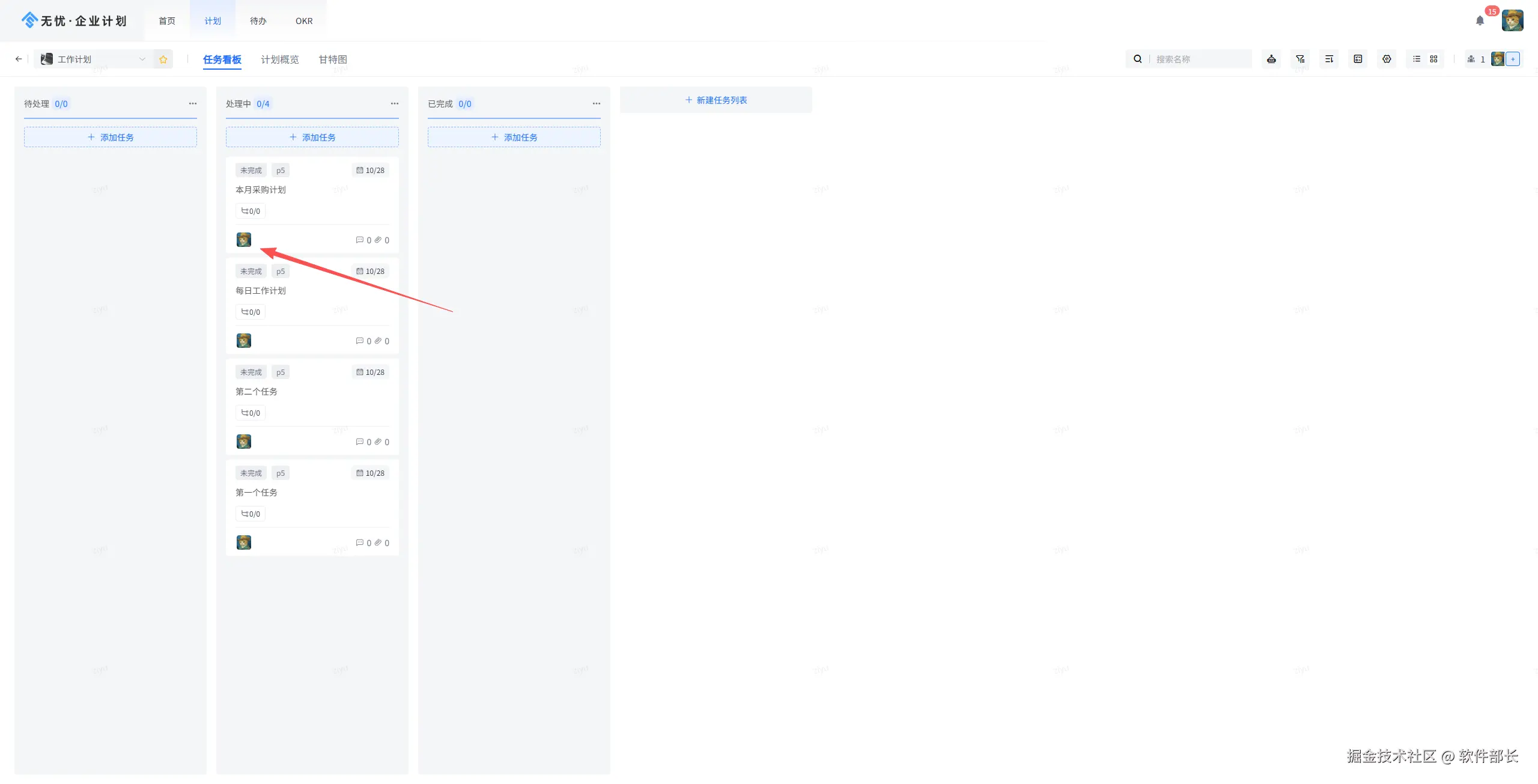This screenshot has height=784, width=1538.
Task: Click the sort order icon
Action: click(1329, 59)
